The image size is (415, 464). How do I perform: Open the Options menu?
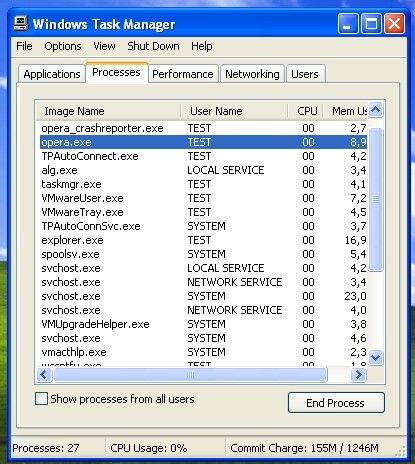tap(63, 46)
